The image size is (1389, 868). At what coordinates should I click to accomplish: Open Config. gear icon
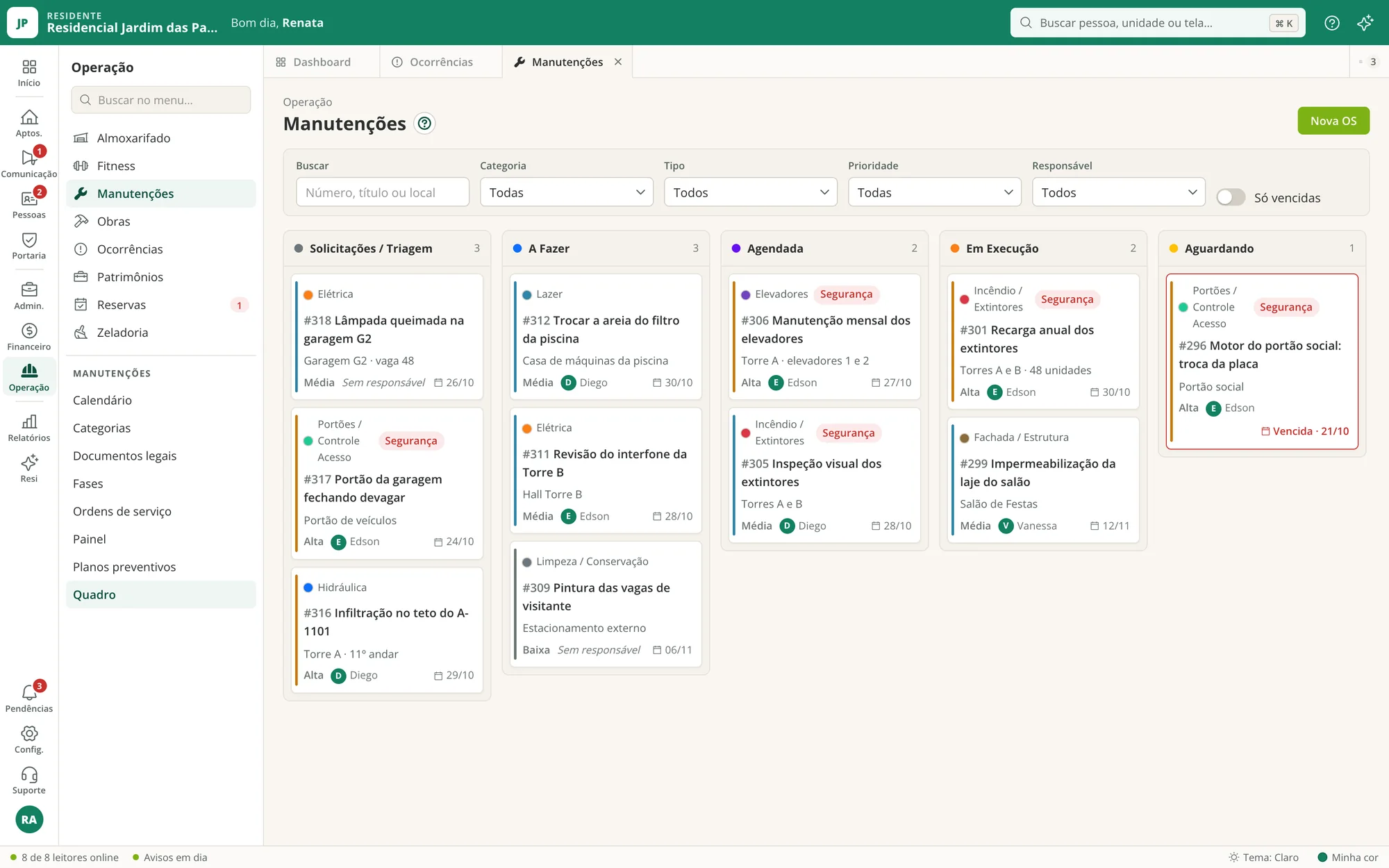point(29,740)
